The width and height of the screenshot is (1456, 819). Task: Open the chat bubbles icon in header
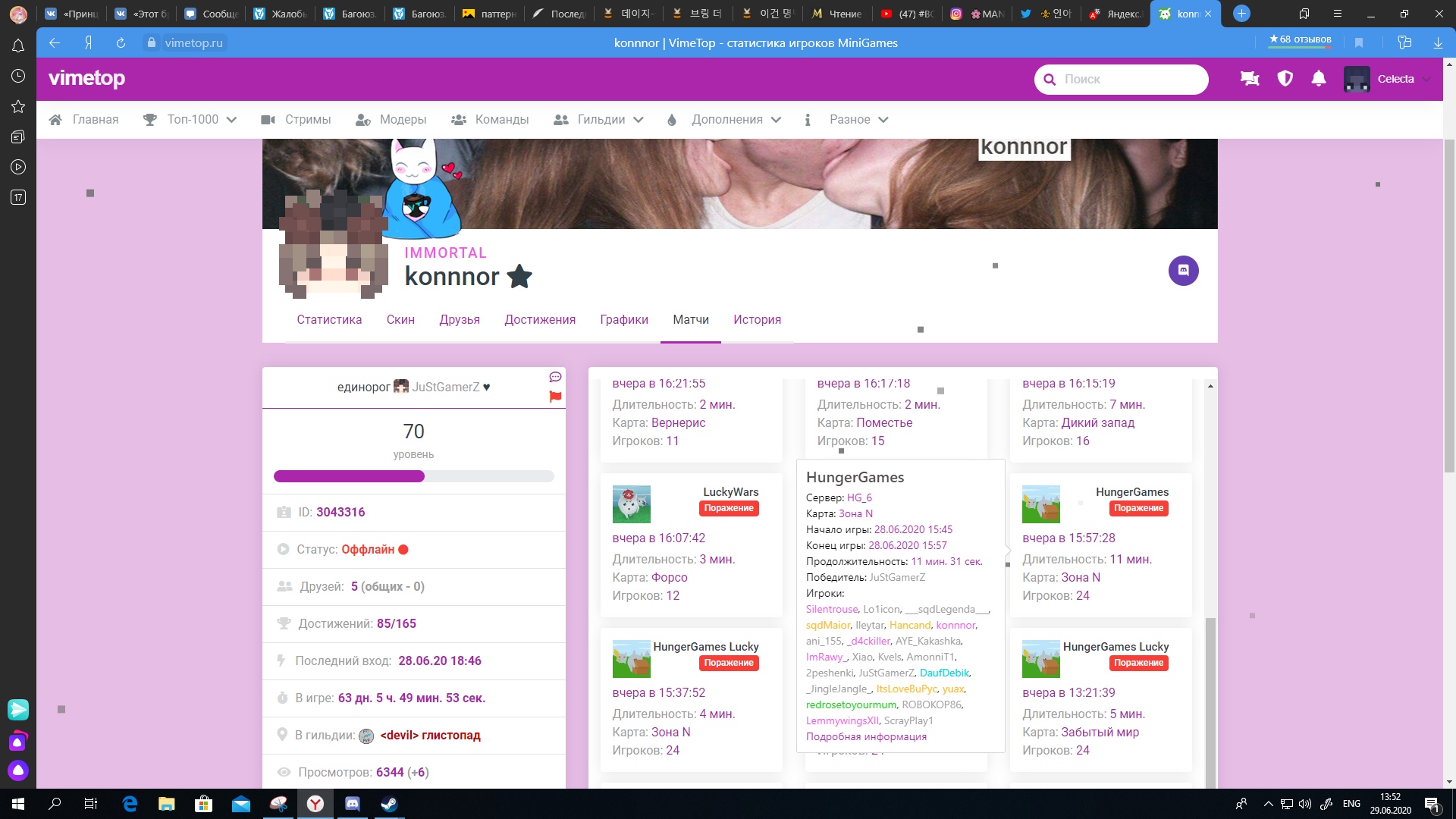[1250, 79]
